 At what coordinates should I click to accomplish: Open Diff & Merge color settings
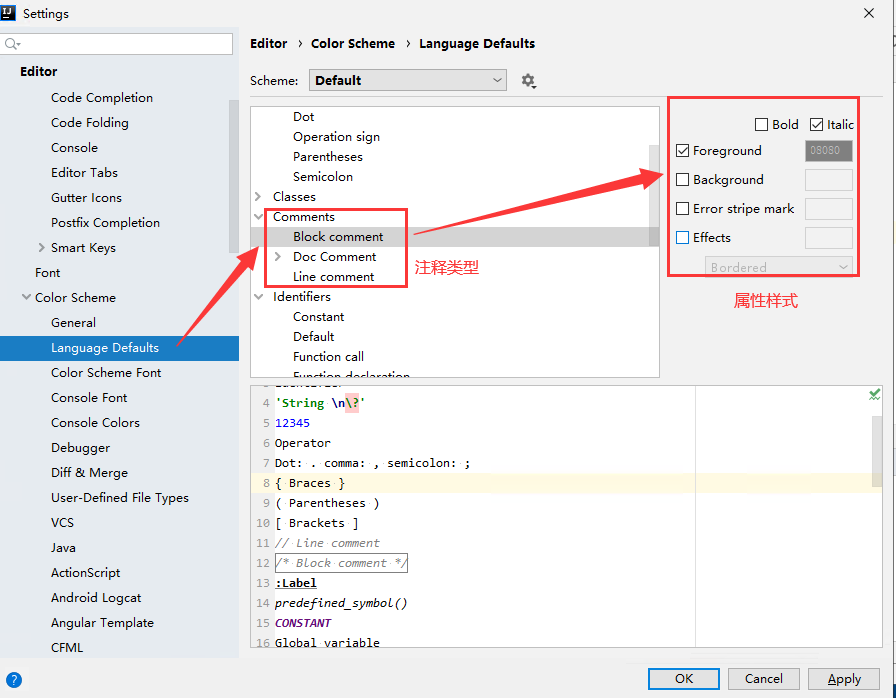pos(89,473)
